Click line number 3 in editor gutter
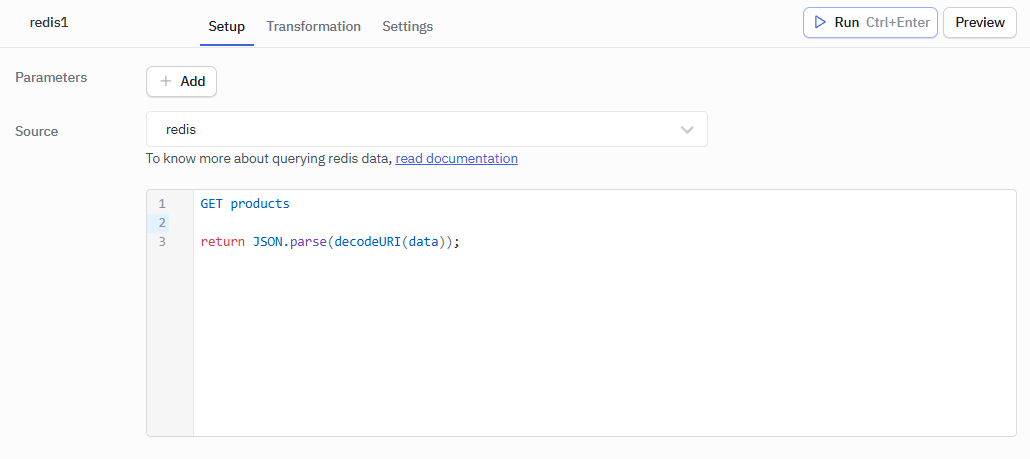 coord(161,241)
